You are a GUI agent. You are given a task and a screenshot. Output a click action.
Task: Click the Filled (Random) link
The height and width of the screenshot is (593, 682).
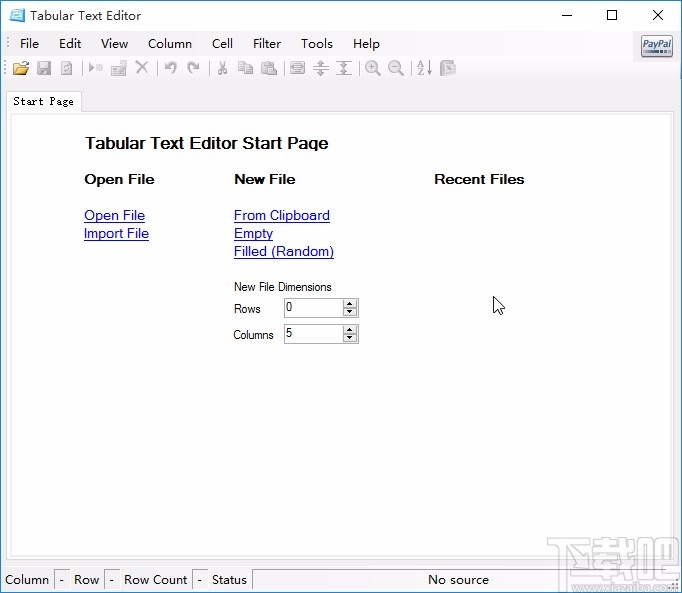[x=284, y=251]
